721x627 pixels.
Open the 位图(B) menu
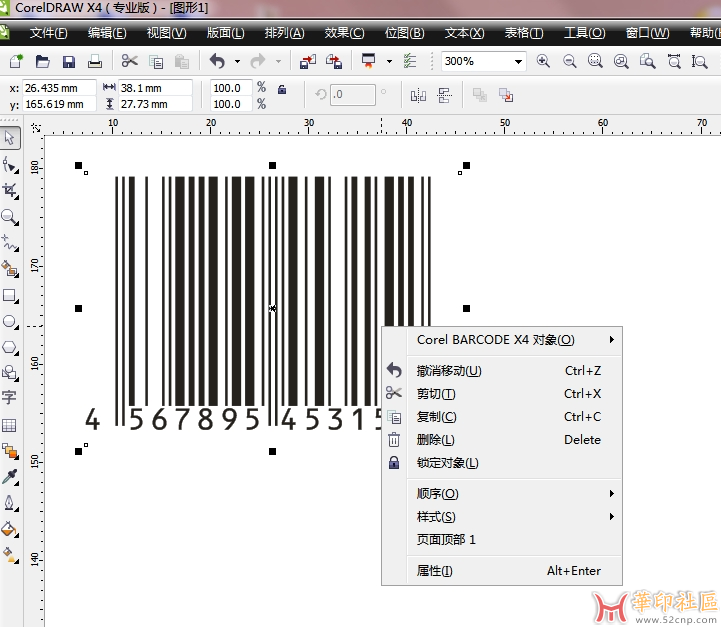(405, 33)
